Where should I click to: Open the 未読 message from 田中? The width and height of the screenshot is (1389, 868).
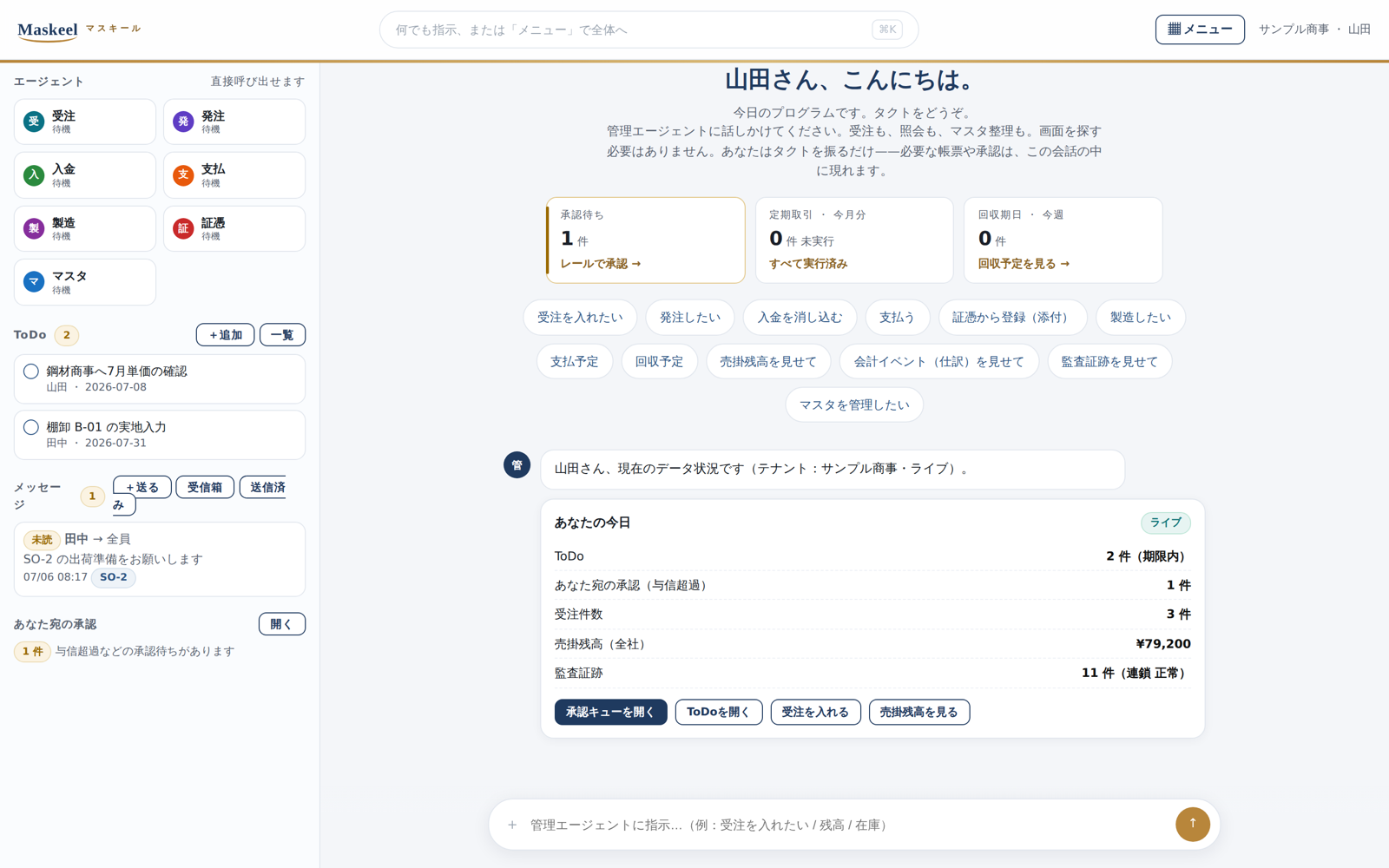point(160,559)
